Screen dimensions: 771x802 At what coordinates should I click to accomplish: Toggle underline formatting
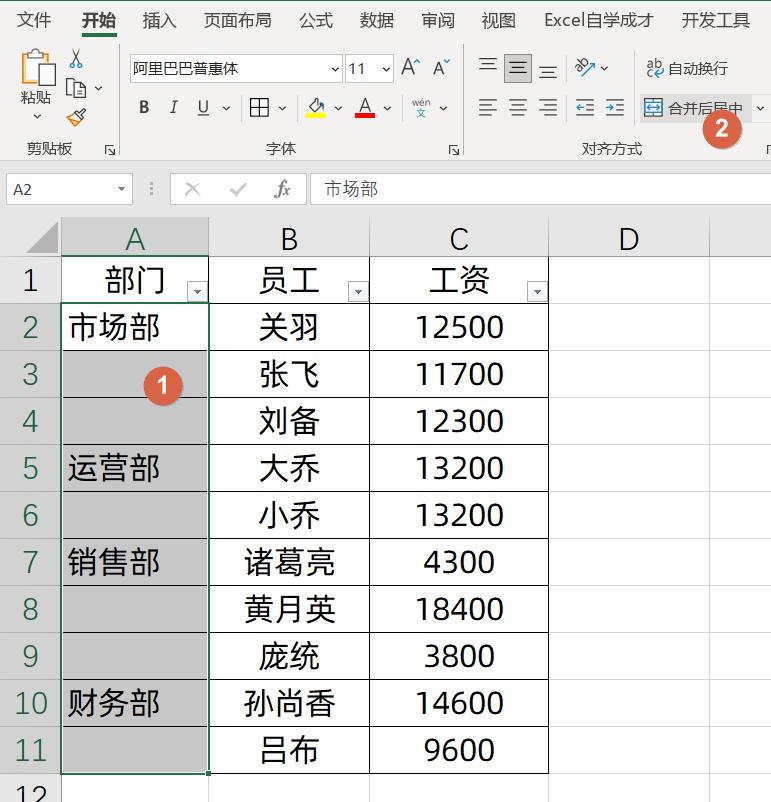click(x=203, y=107)
